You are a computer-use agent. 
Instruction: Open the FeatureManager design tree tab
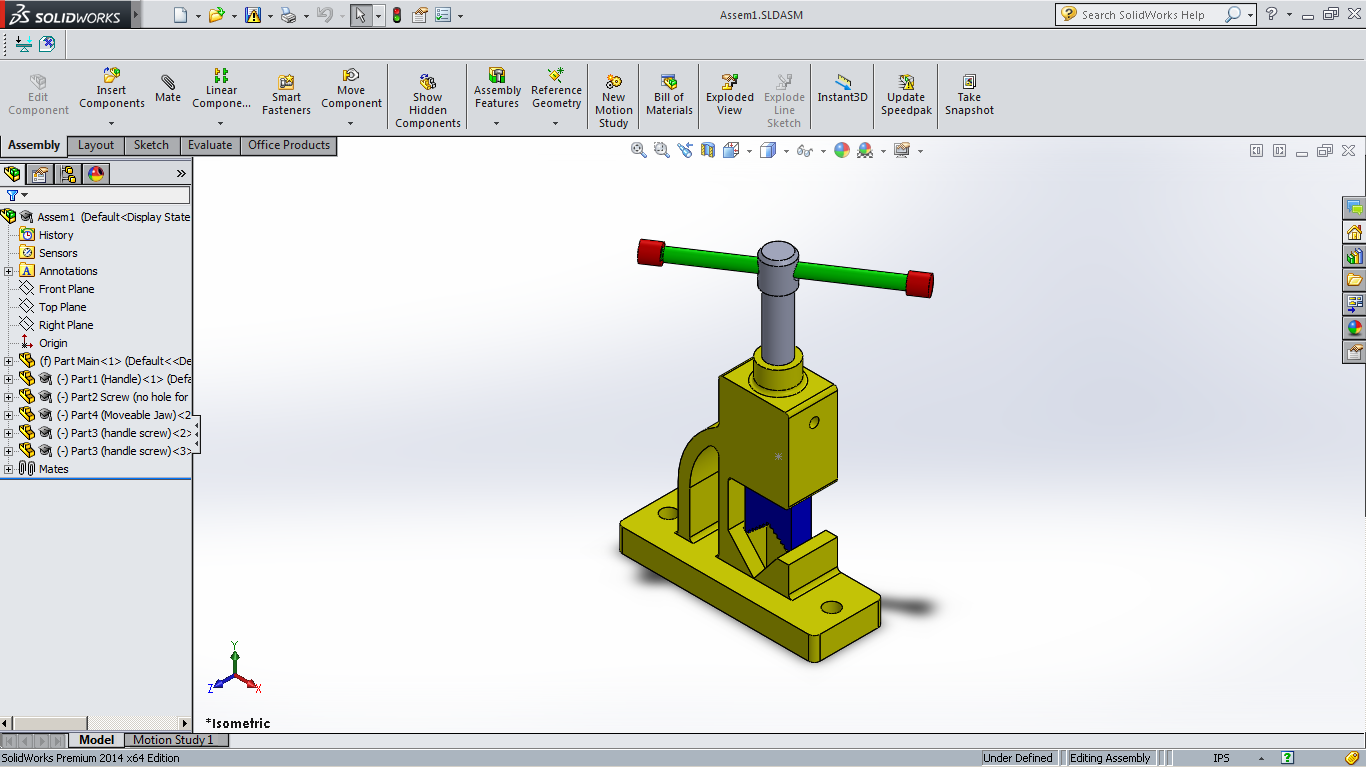point(12,174)
